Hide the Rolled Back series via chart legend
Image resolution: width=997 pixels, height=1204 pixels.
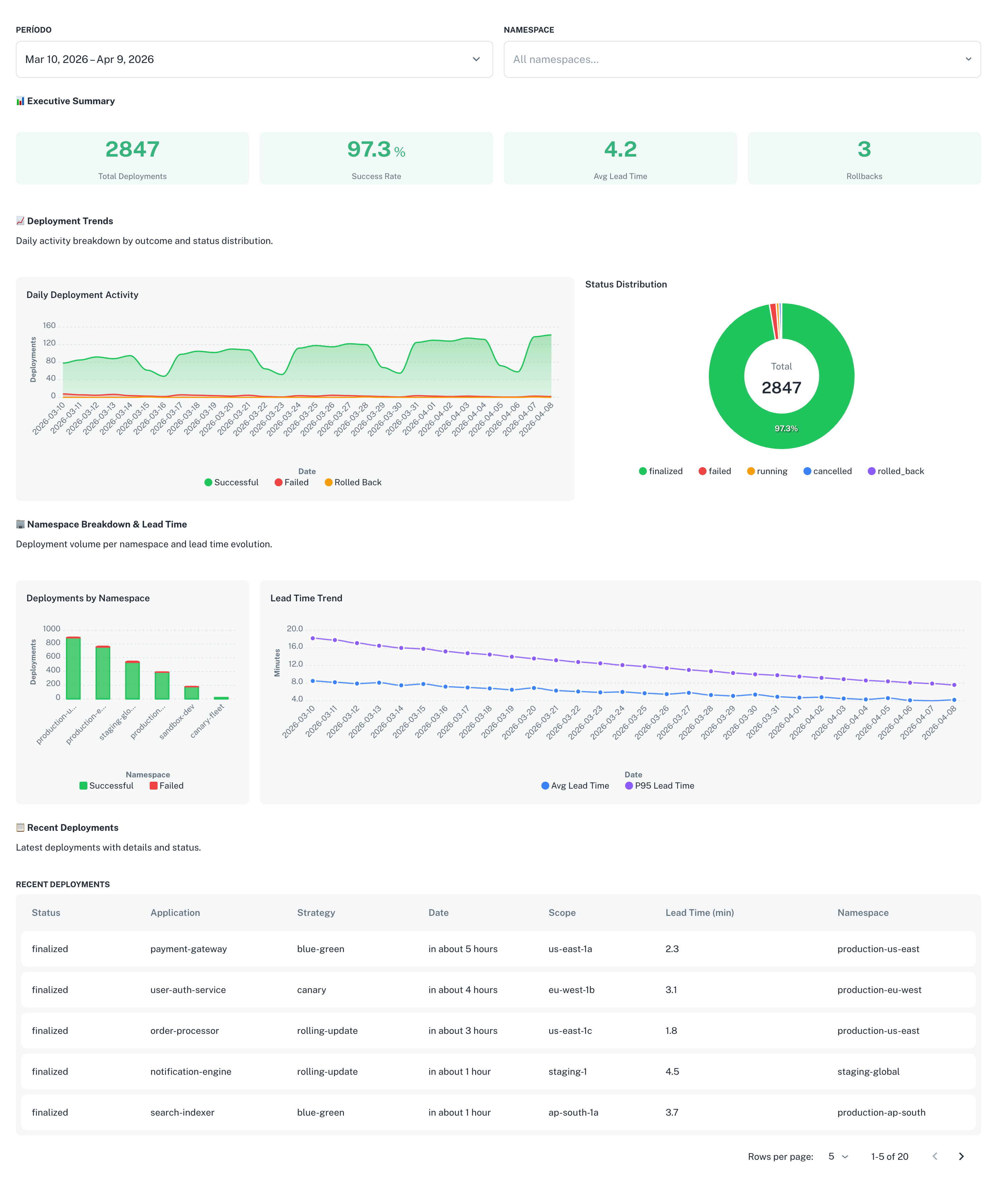pos(353,482)
